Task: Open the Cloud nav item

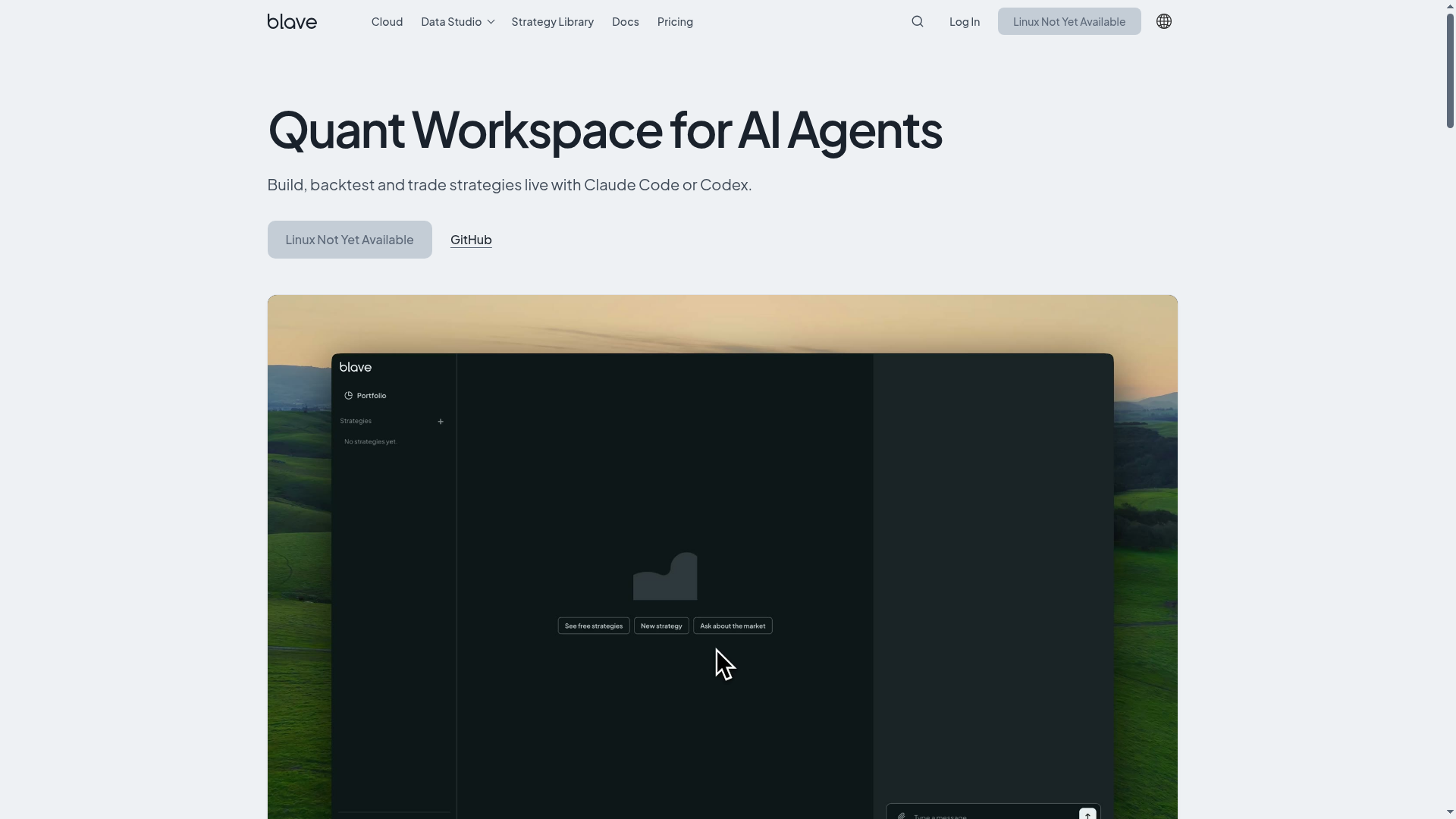Action: [x=387, y=21]
